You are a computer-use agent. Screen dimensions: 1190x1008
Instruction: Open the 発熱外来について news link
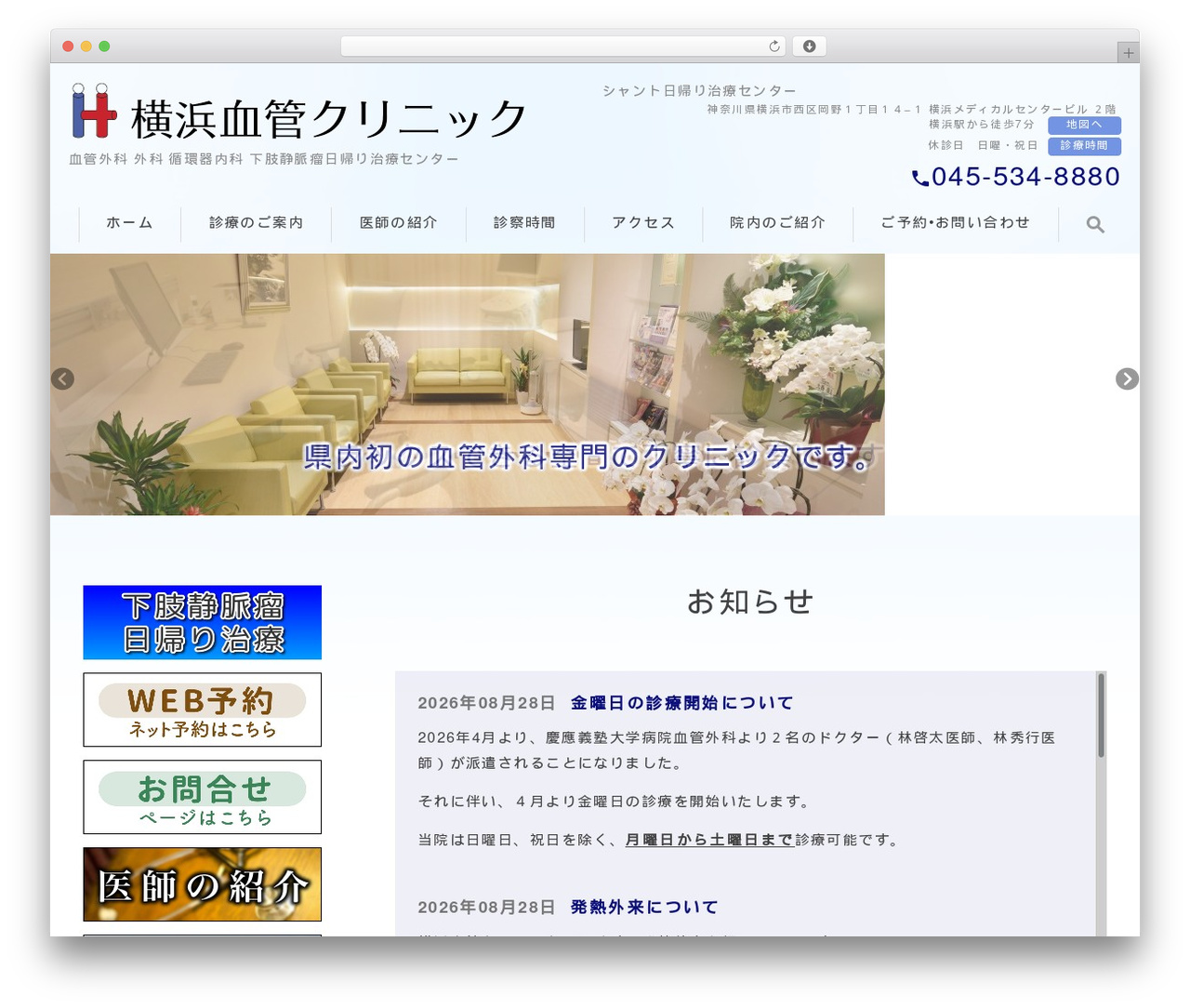[644, 907]
